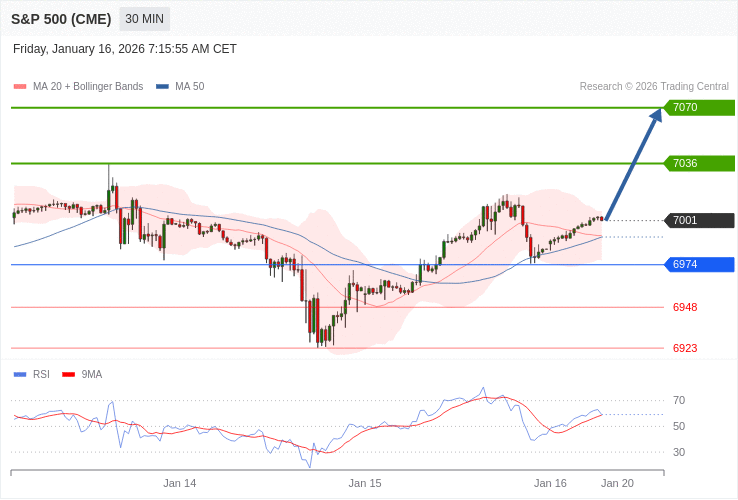Click the Jan 16 date axis label
738x500 pixels.
tap(550, 484)
